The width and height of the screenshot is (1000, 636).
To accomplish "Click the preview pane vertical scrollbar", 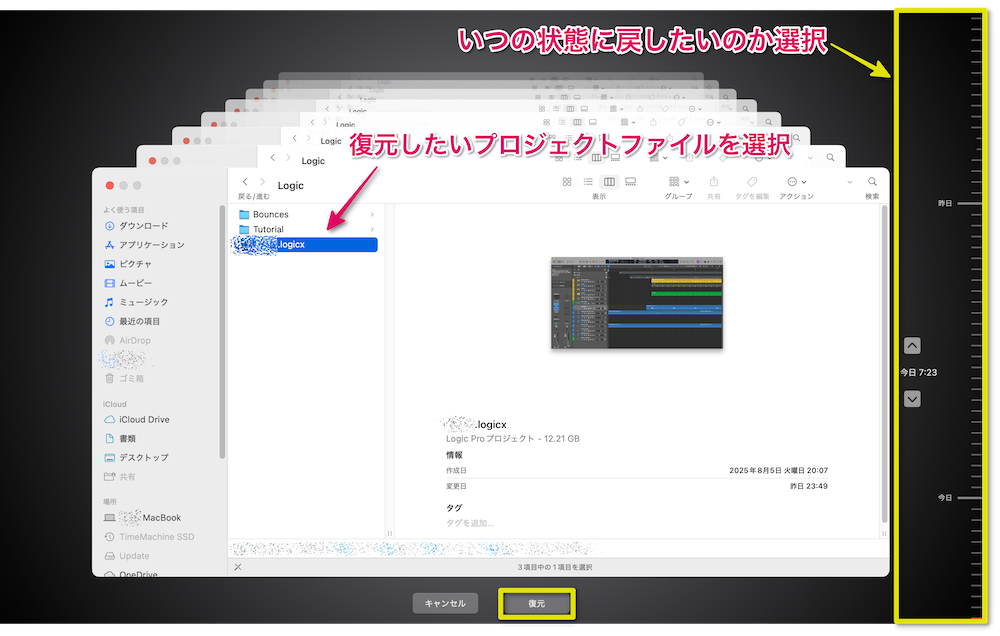I will pyautogui.click(x=885, y=364).
